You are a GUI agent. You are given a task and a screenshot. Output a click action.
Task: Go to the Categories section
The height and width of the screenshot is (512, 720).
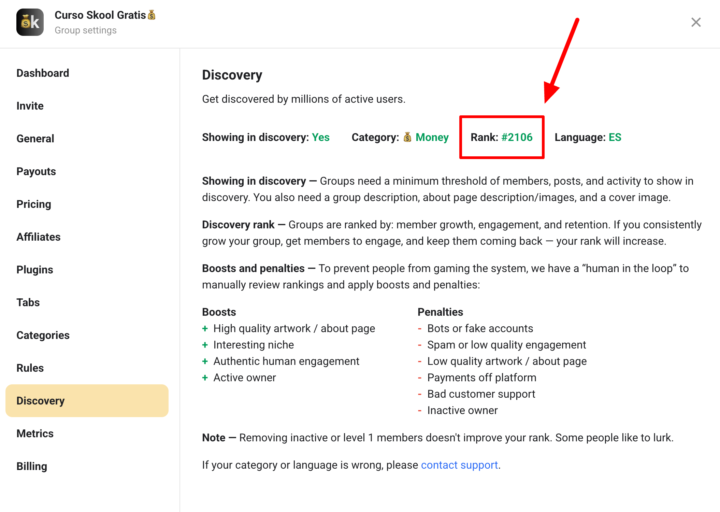pos(43,335)
